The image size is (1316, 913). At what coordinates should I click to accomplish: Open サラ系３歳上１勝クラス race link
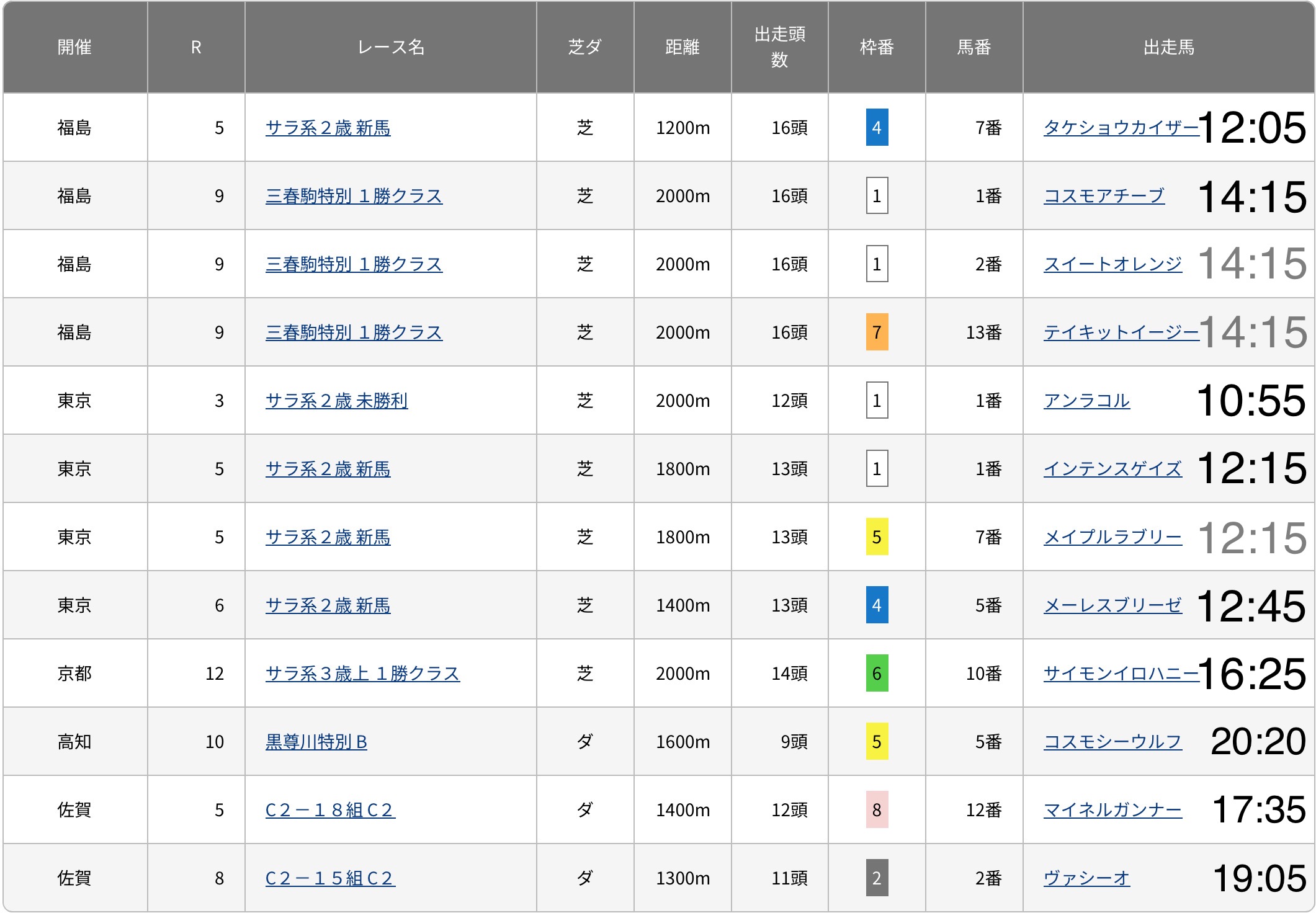(362, 674)
